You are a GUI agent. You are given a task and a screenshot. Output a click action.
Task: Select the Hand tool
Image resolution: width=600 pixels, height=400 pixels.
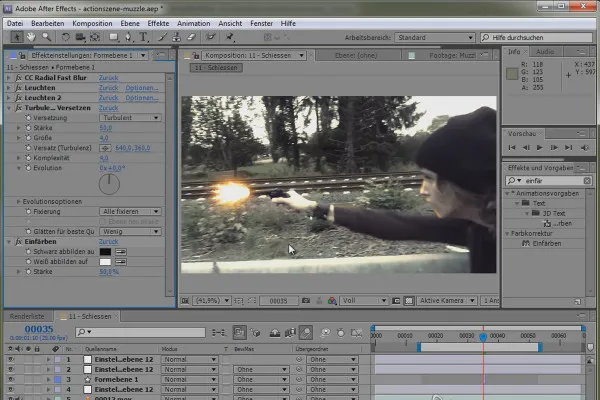(31, 37)
